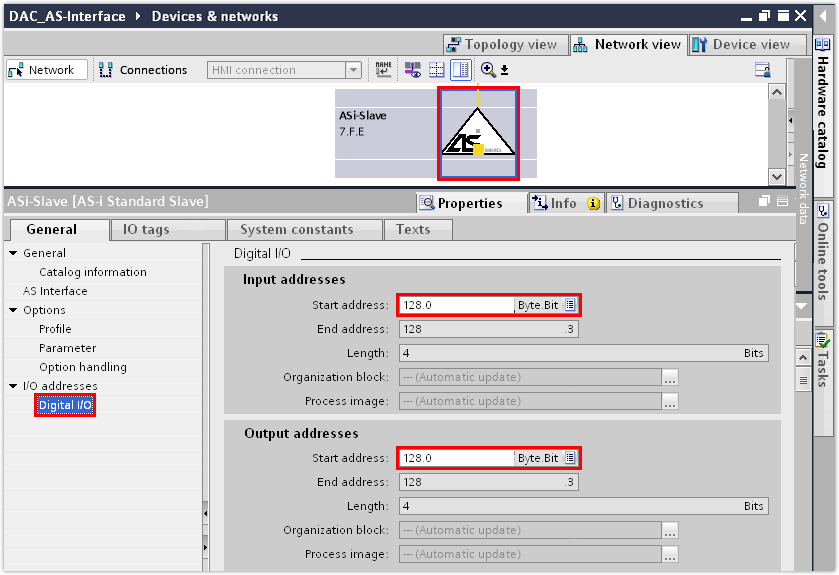Click the show address labels icon
This screenshot has width=839, height=575.
tap(412, 70)
